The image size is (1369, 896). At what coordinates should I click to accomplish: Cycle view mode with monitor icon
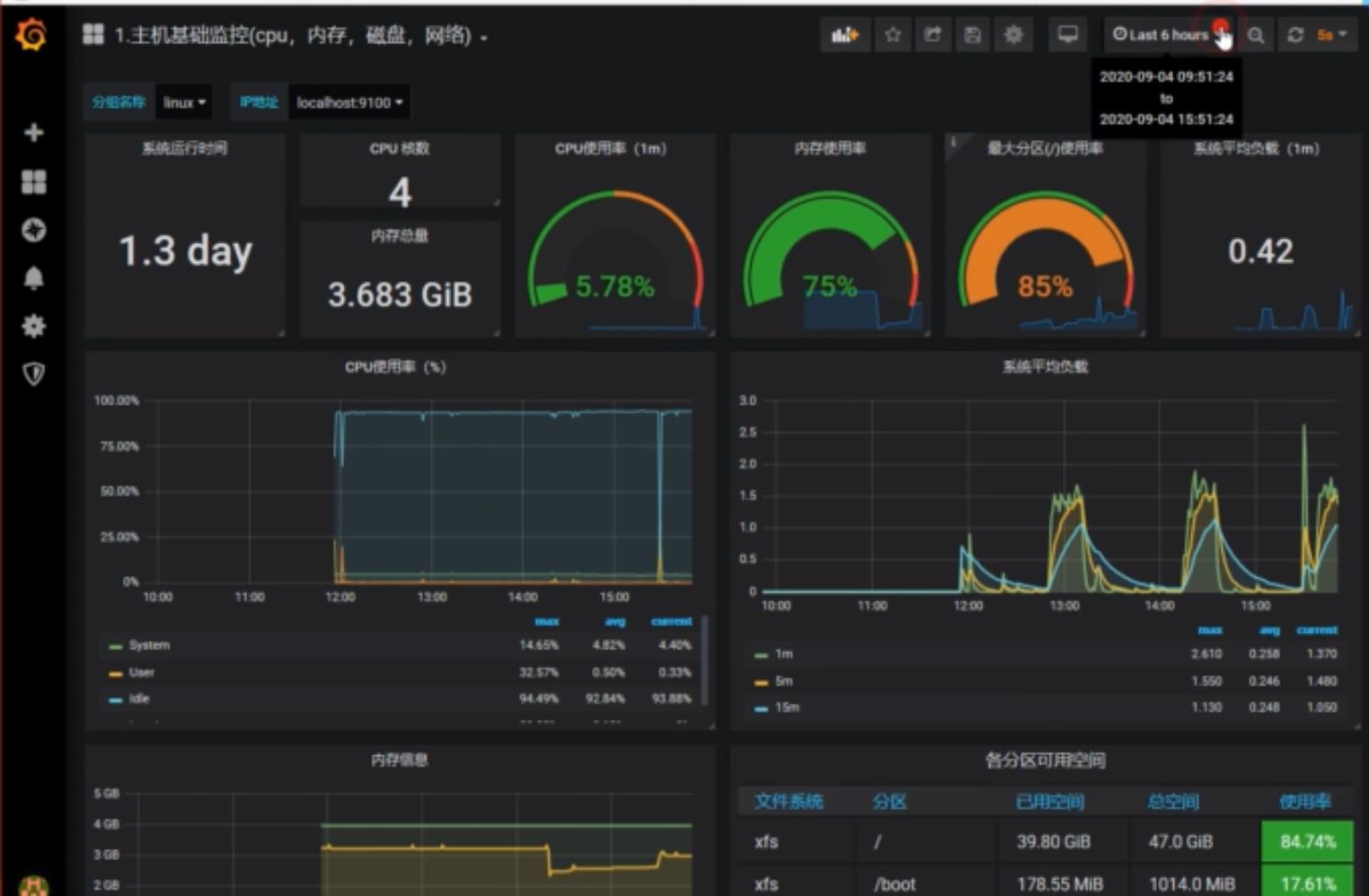[x=1067, y=35]
